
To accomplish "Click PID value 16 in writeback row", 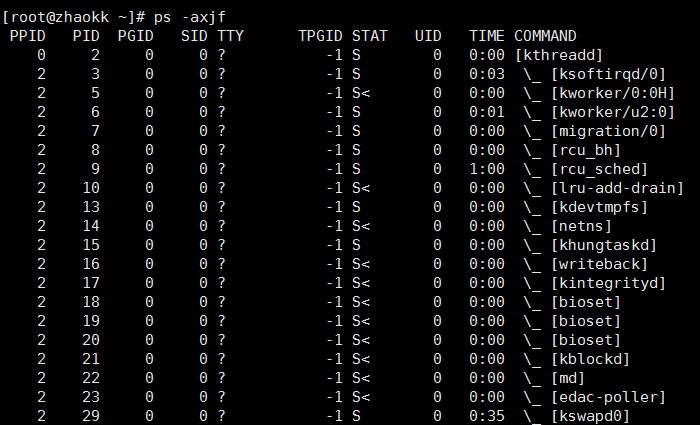I will (x=91, y=264).
